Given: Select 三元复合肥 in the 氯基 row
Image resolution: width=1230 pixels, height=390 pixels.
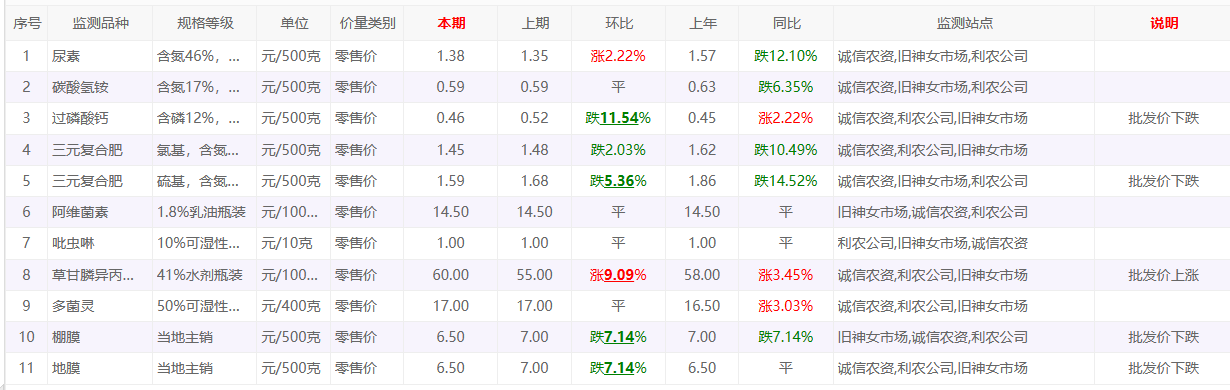Looking at the screenshot, I should pos(88,150).
